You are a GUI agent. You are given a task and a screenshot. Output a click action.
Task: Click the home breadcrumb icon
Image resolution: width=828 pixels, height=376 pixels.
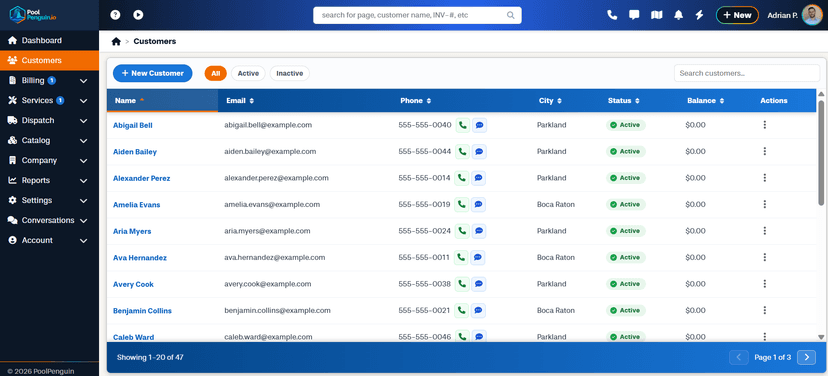pos(116,41)
